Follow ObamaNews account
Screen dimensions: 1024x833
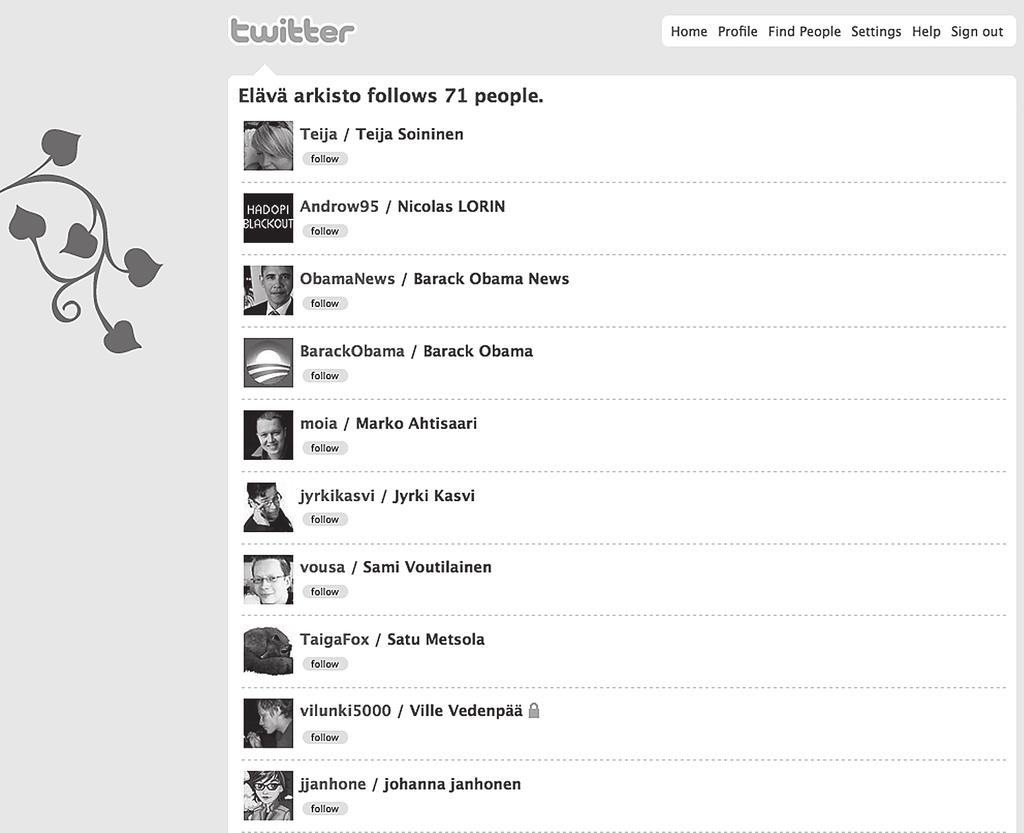coord(325,304)
